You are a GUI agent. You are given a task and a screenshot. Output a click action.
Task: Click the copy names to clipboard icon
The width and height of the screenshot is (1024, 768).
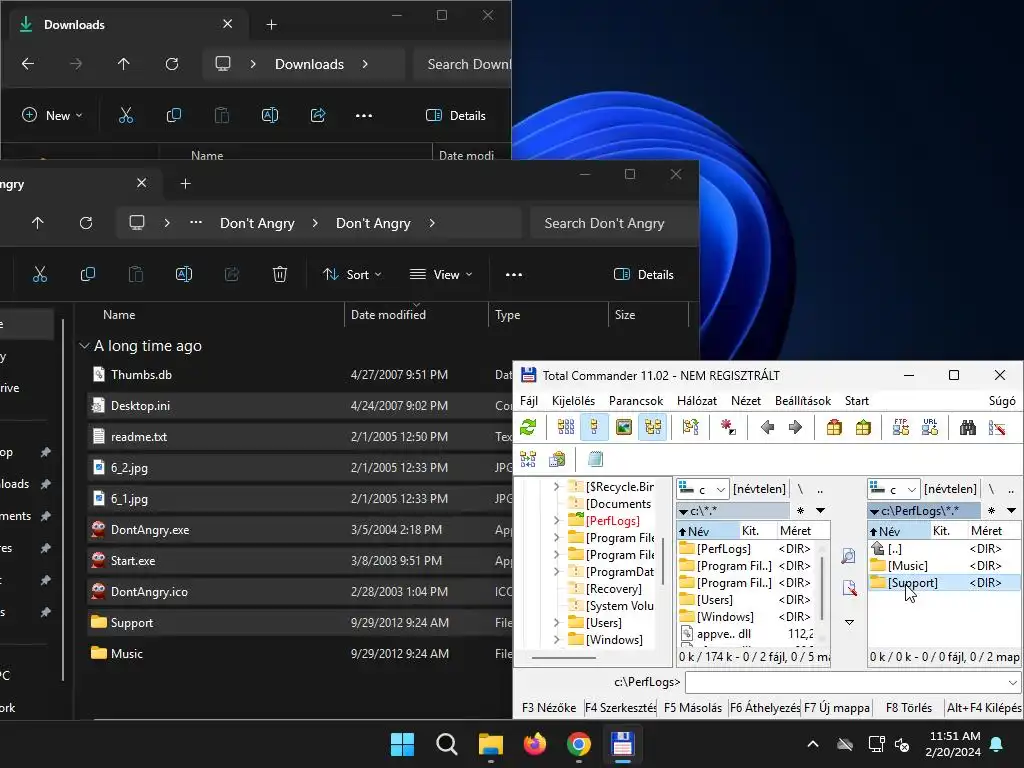click(x=557, y=459)
